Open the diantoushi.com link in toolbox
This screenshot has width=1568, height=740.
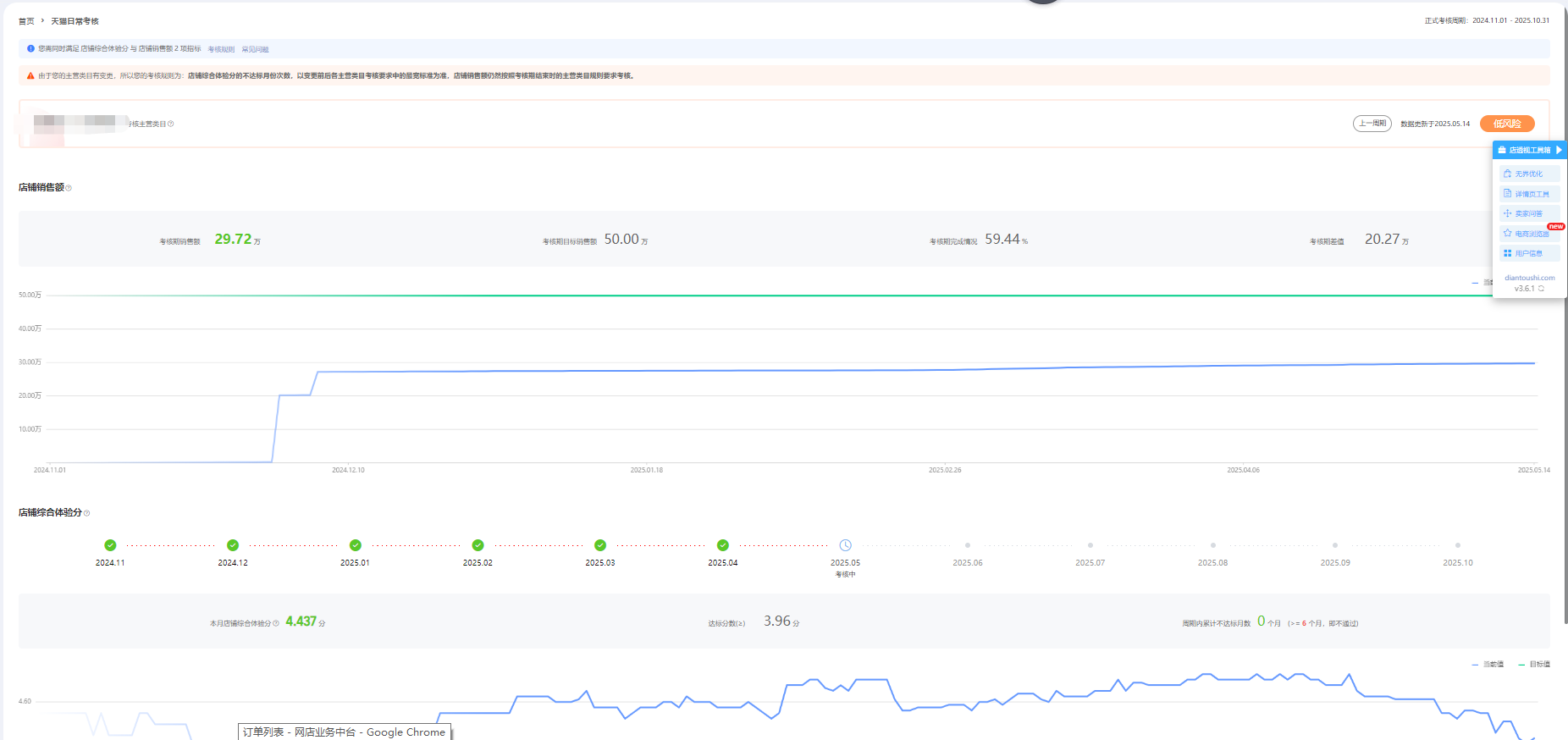tap(1529, 278)
